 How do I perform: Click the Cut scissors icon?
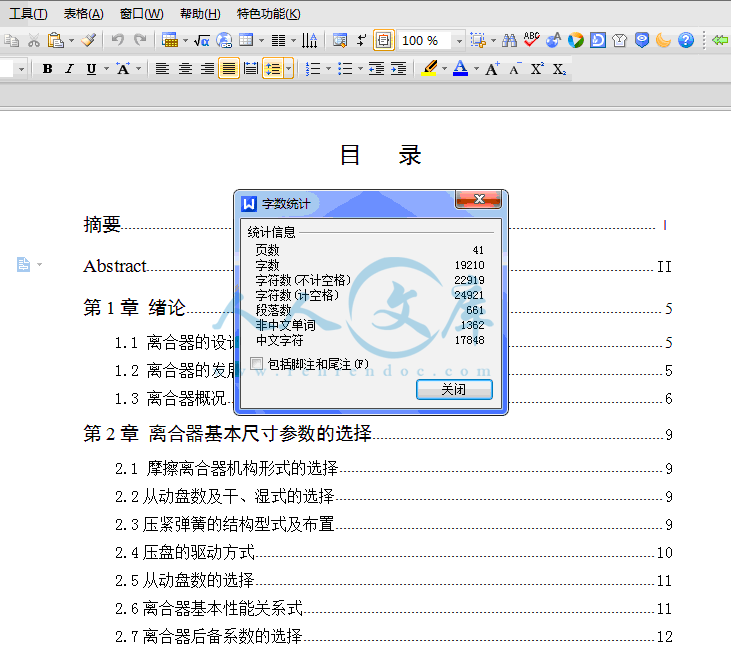34,41
